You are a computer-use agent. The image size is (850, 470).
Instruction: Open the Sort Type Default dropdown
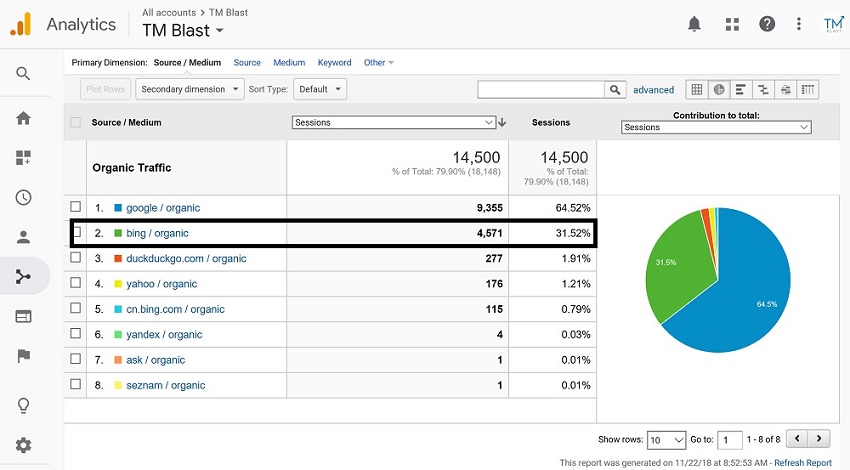320,89
